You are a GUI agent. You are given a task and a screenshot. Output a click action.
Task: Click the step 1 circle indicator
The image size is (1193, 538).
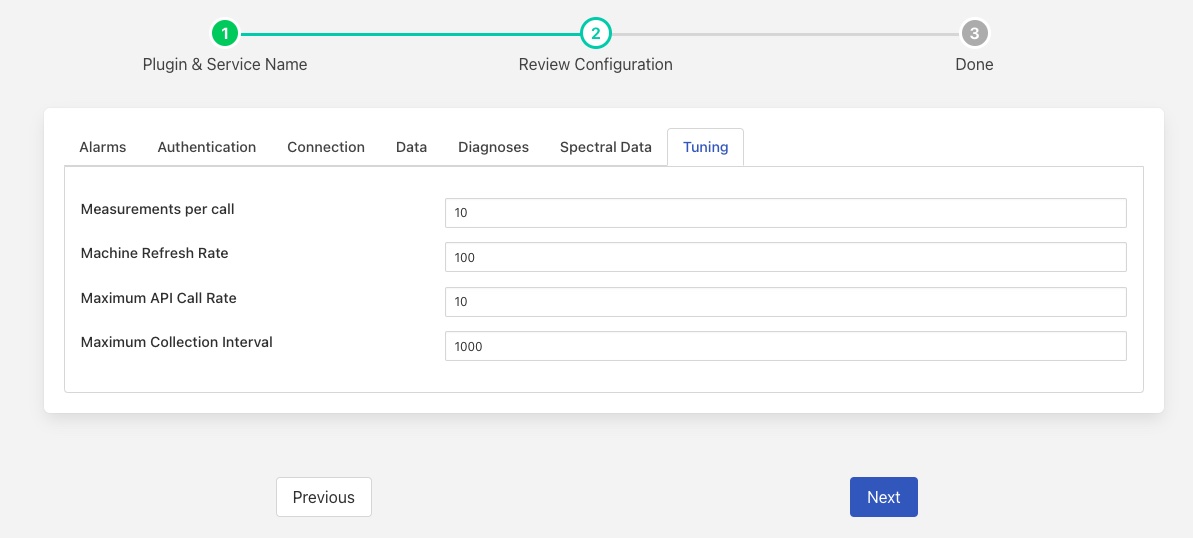[x=225, y=33]
